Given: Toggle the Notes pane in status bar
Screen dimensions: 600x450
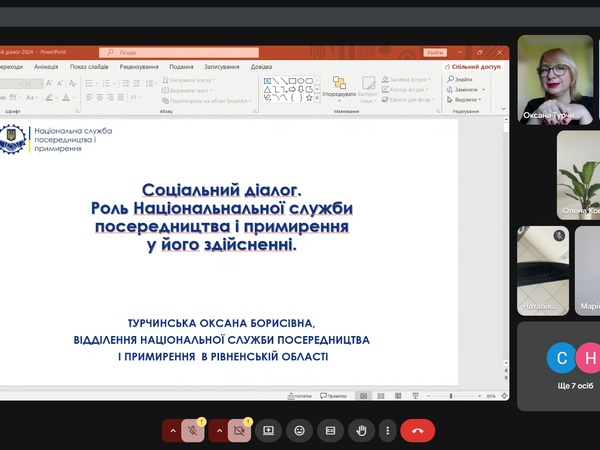Looking at the screenshot, I should 299,396.
